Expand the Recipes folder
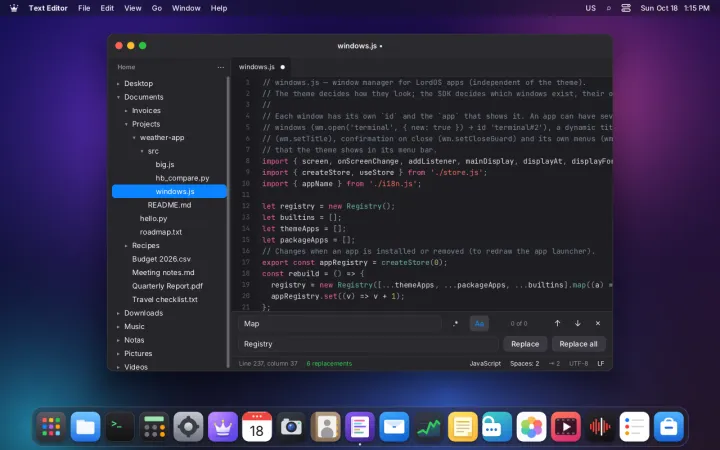This screenshot has height=450, width=720. (126, 246)
